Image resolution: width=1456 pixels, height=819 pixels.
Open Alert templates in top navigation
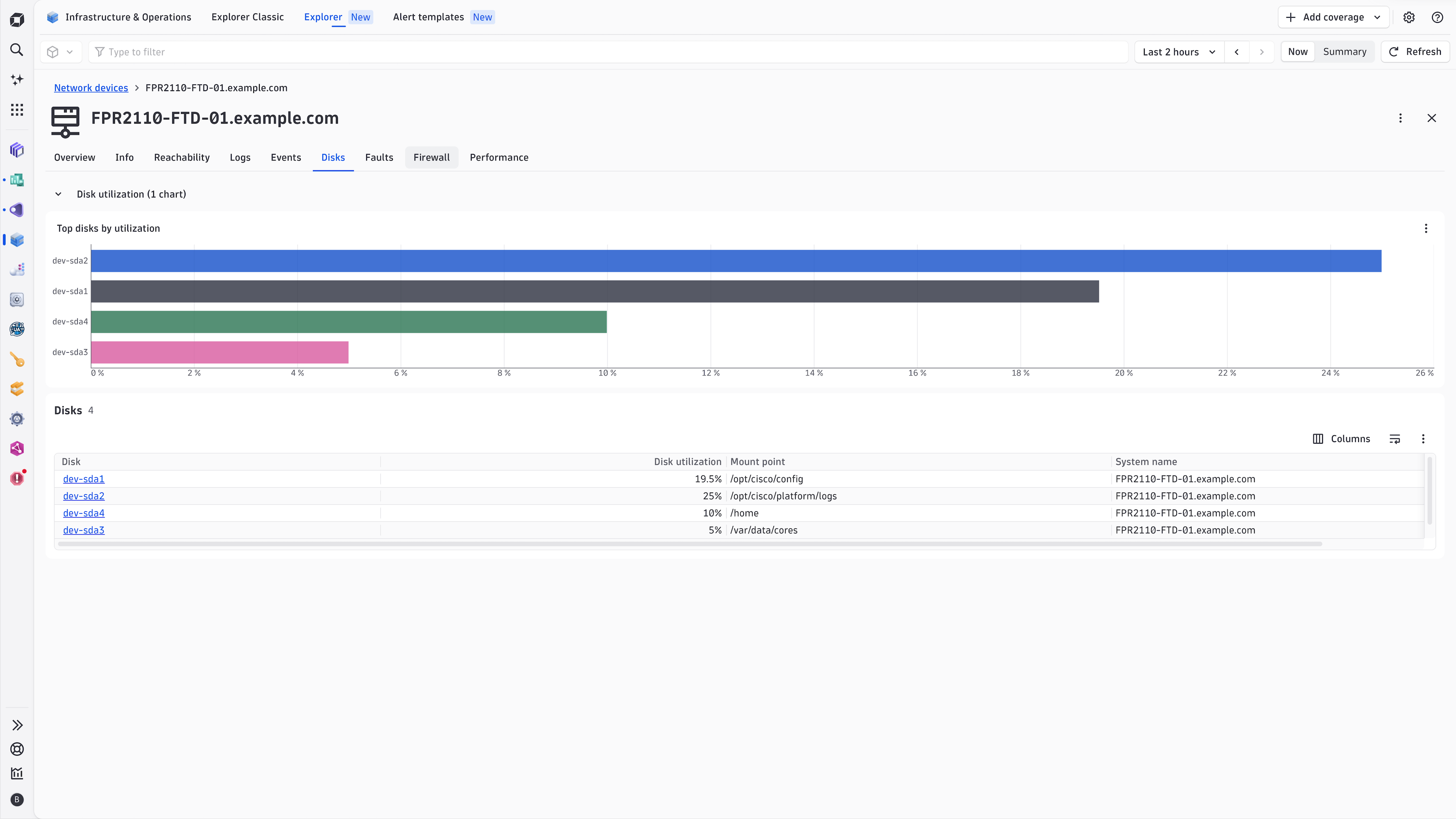(428, 17)
